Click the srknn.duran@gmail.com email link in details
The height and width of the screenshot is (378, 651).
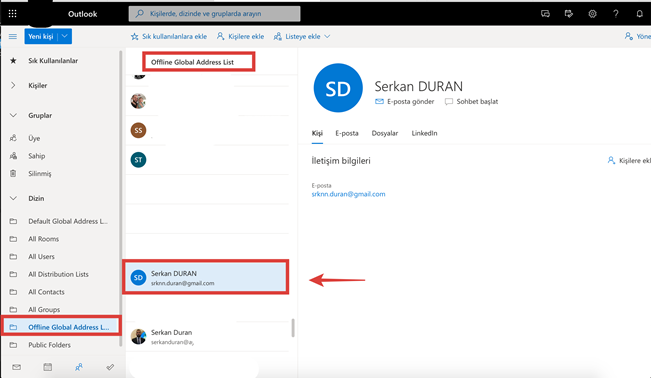pos(348,194)
